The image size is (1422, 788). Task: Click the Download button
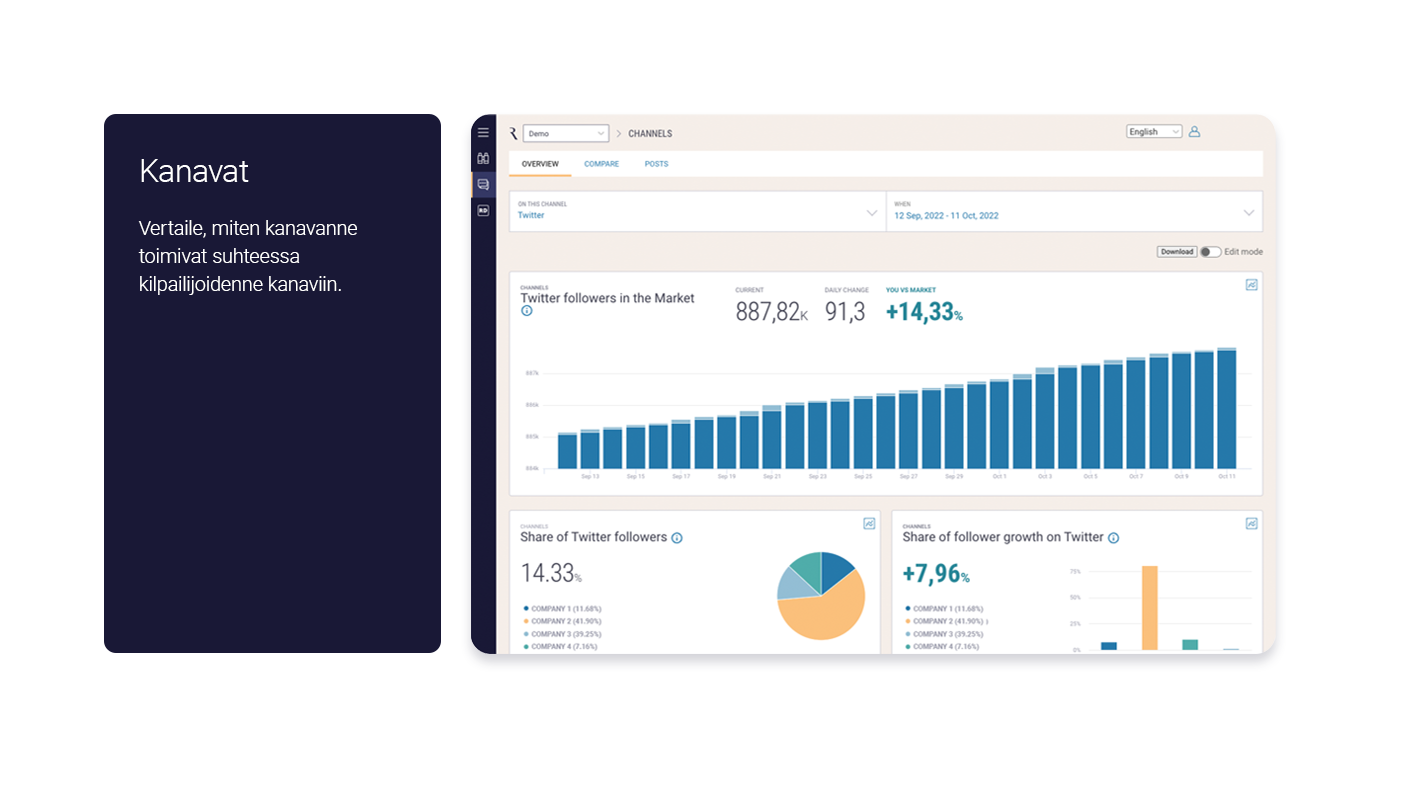point(1177,252)
